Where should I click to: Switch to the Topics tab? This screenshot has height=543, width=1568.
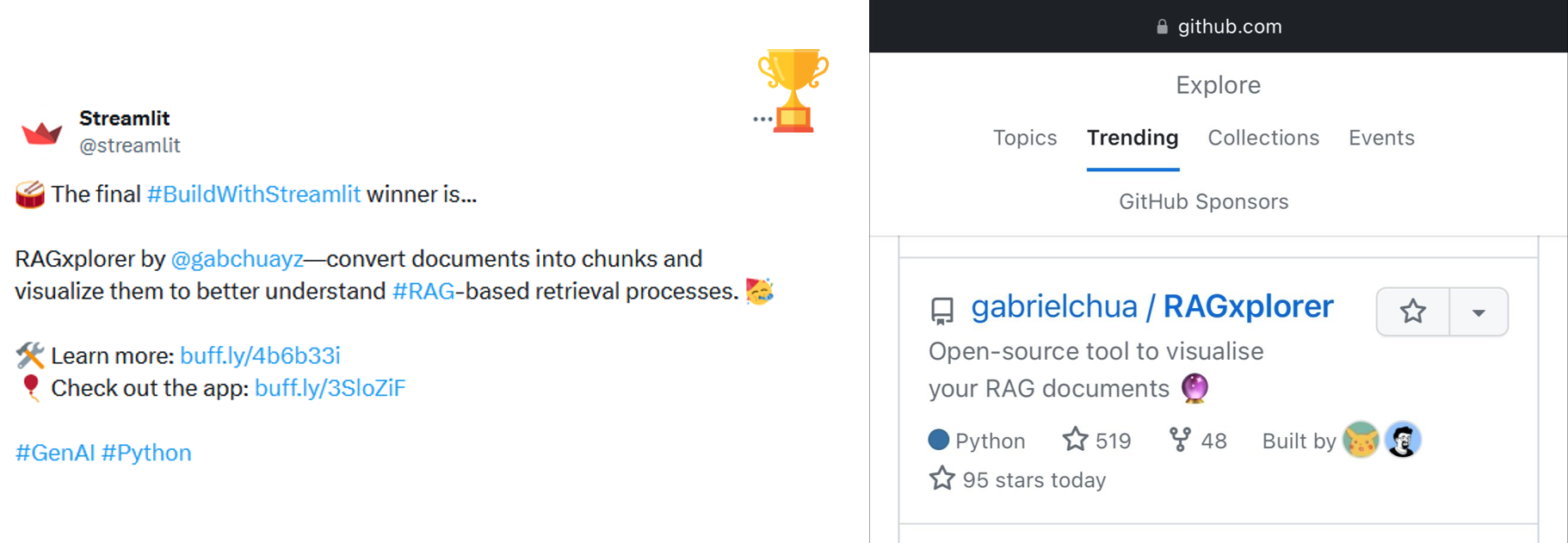pyautogui.click(x=1024, y=138)
